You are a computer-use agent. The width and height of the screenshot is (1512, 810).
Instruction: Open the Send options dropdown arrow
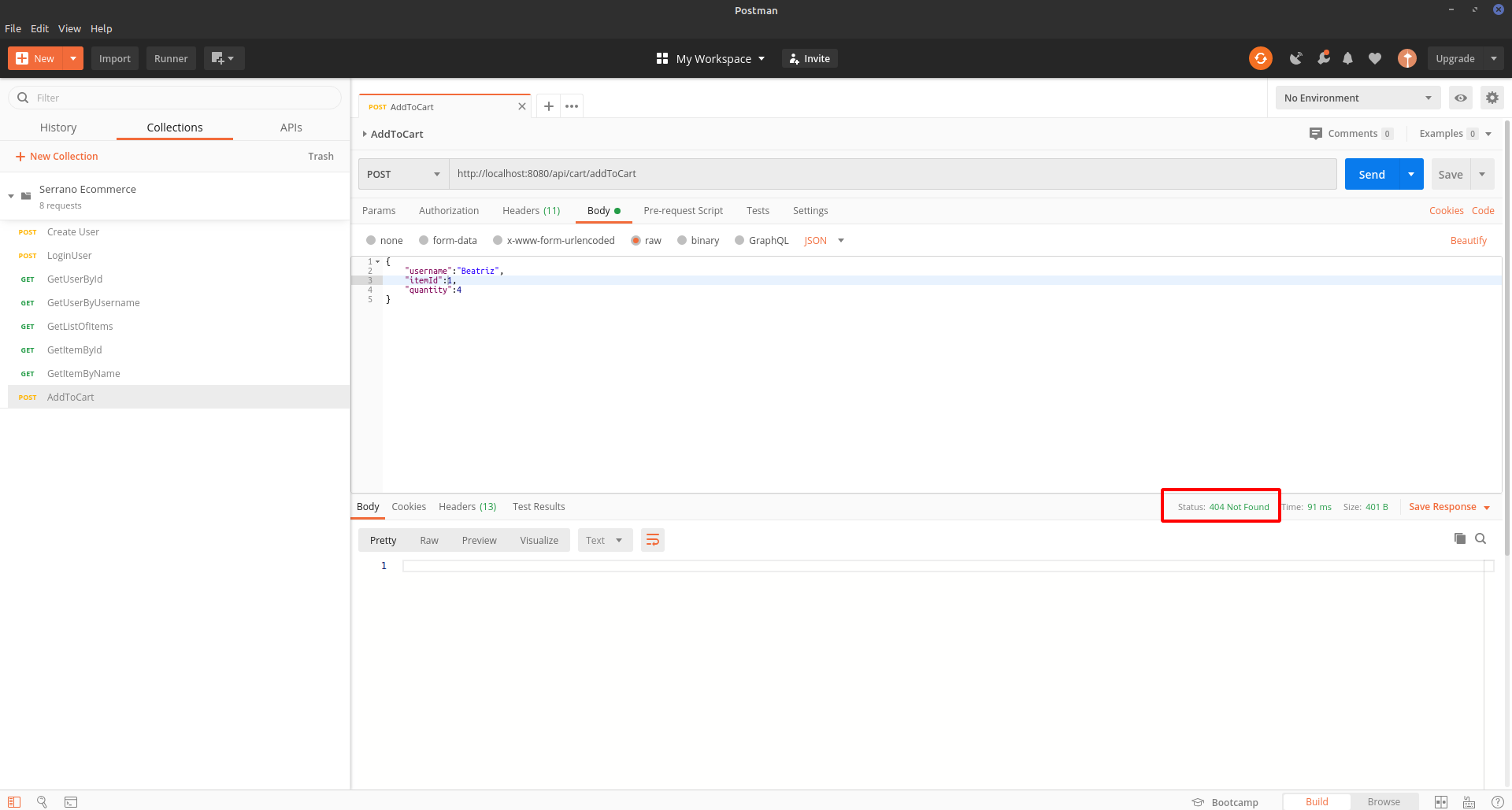(1411, 174)
